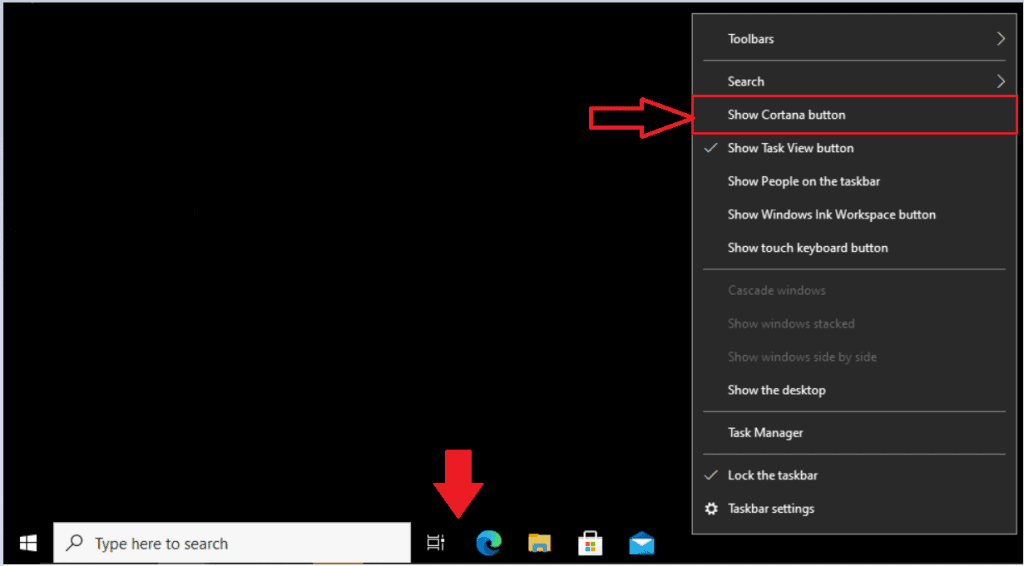The image size is (1024, 566).
Task: Click the Type here to search field
Action: point(240,544)
